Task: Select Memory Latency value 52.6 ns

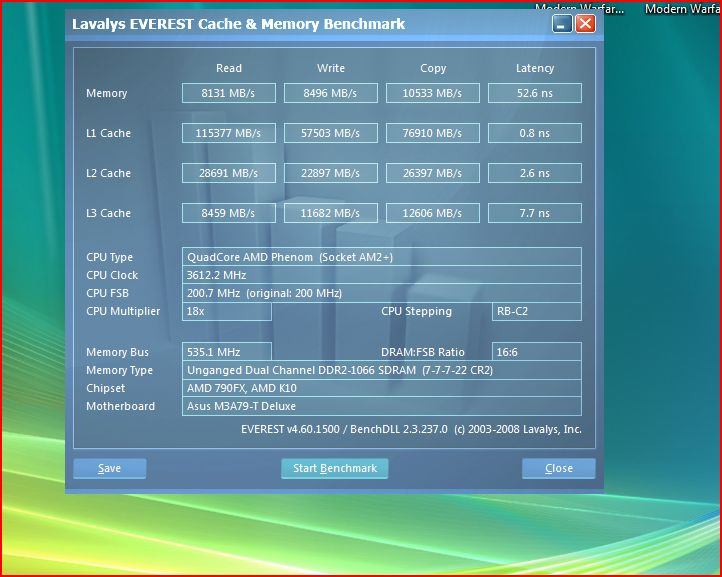Action: 535,93
